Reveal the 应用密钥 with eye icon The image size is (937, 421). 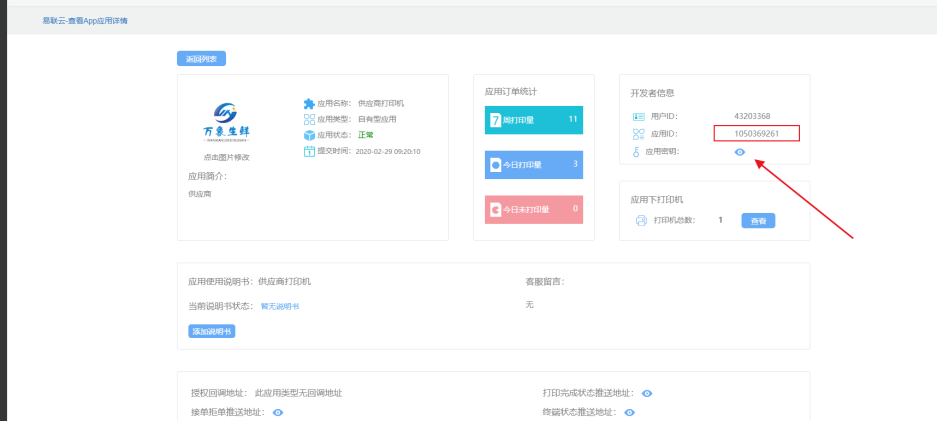click(x=740, y=152)
